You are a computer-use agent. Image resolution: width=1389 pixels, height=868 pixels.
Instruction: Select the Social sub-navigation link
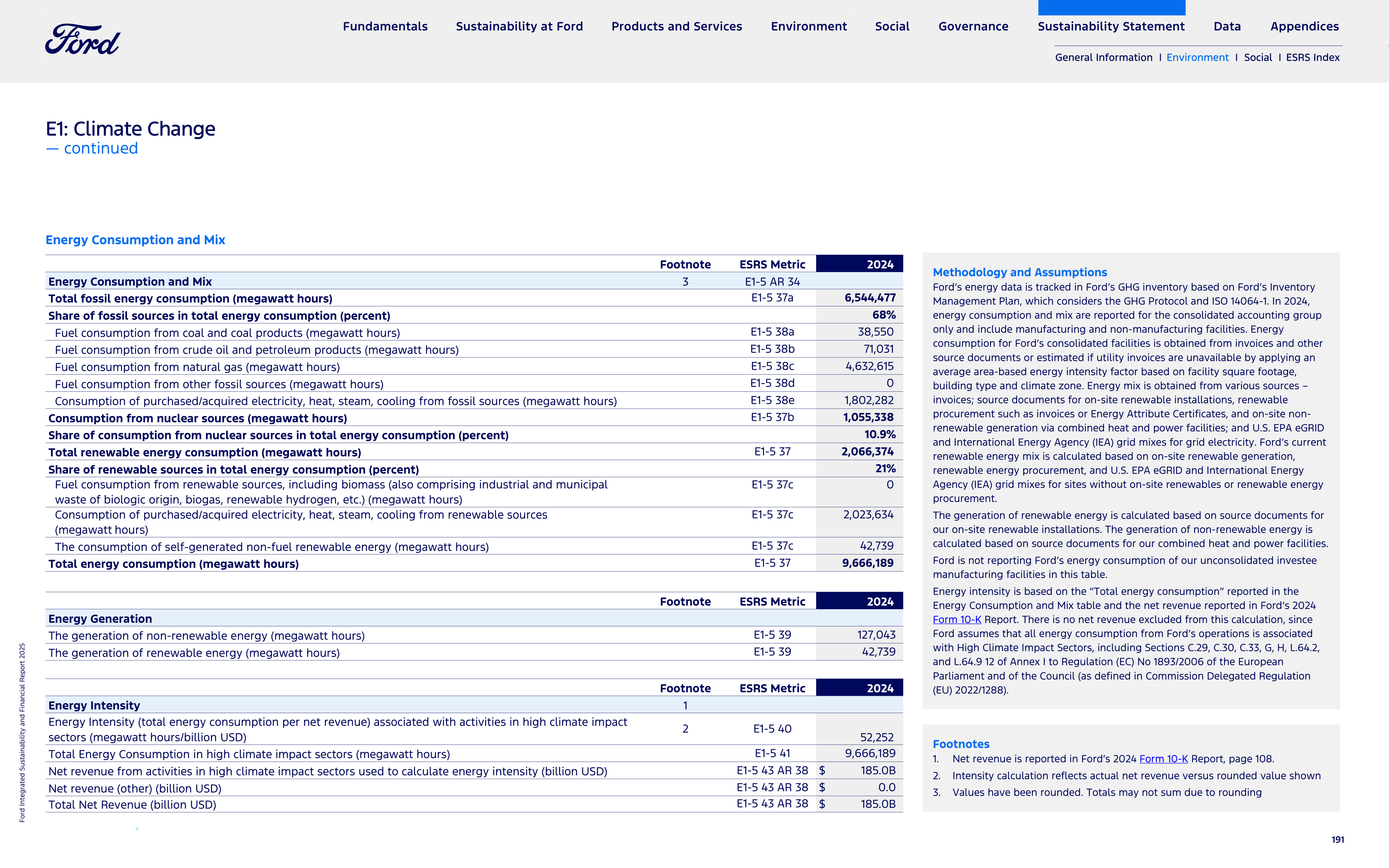[x=1257, y=58]
